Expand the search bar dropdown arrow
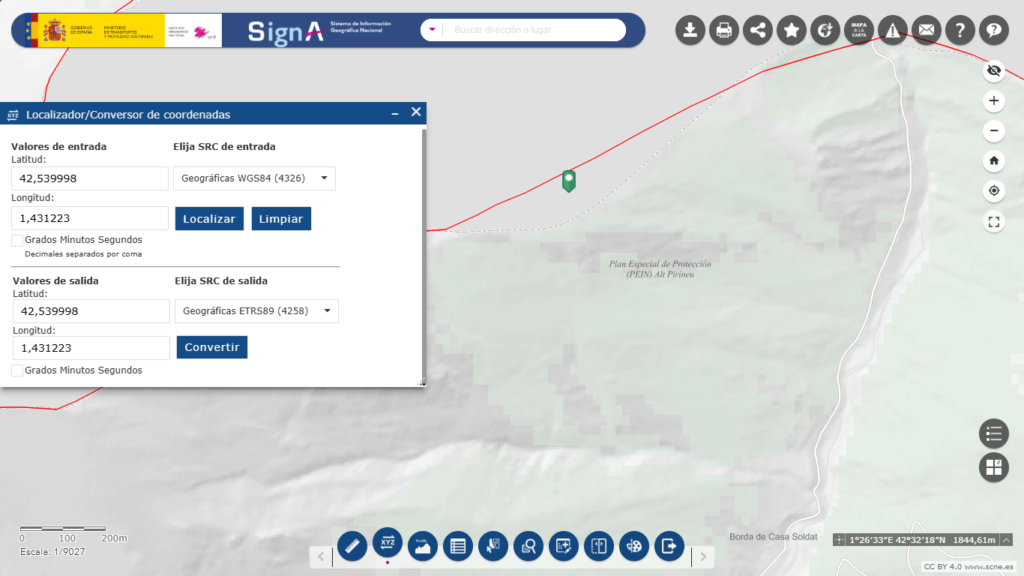This screenshot has height=576, width=1024. [x=432, y=30]
